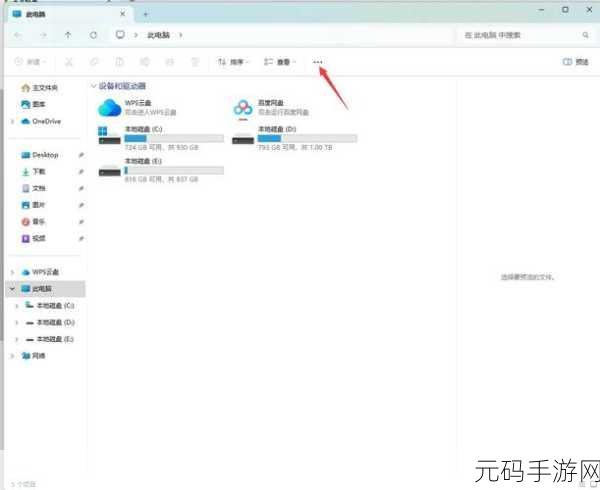Collapse 此电脑 node in sidebar tree
This screenshot has height=490, width=600.
pyautogui.click(x=13, y=289)
